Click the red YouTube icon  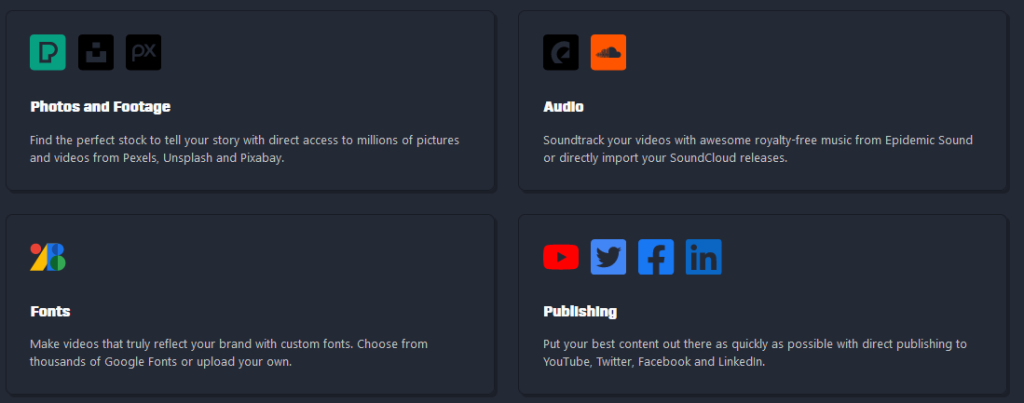tap(561, 257)
